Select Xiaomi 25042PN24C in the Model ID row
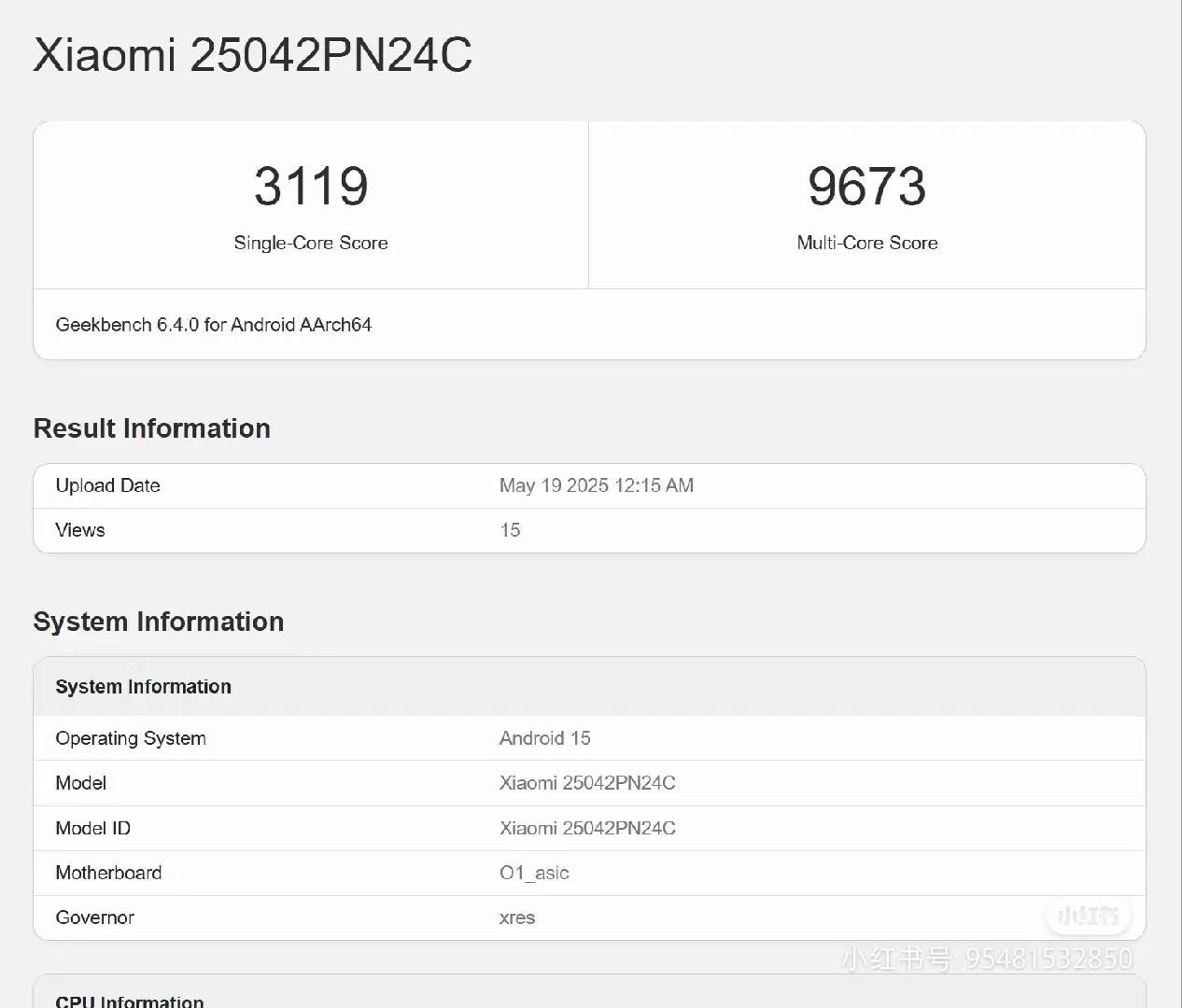The width and height of the screenshot is (1182, 1008). (587, 828)
